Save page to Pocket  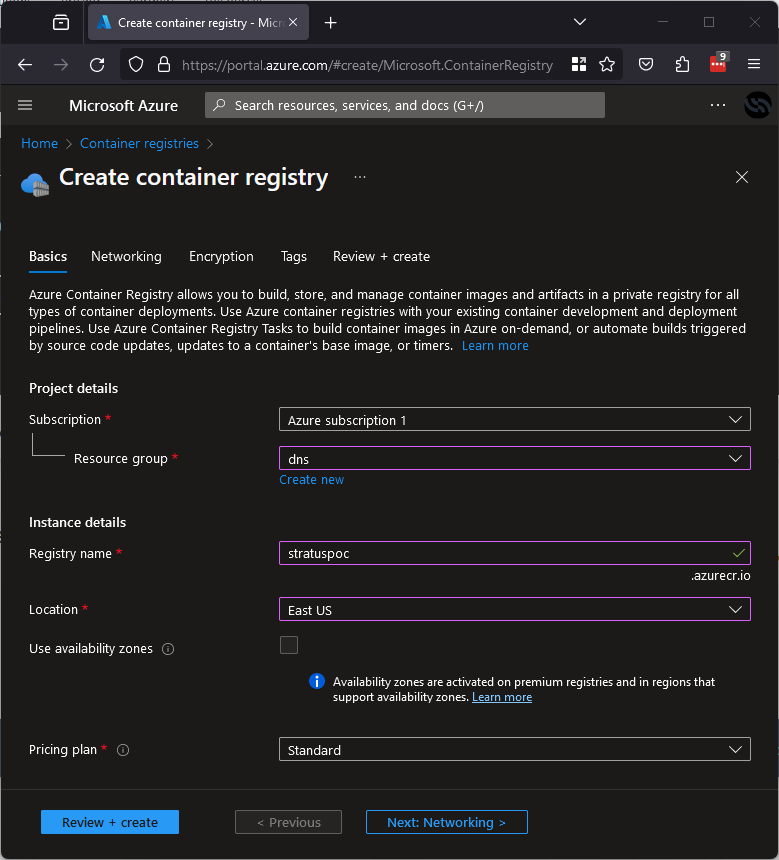[646, 65]
